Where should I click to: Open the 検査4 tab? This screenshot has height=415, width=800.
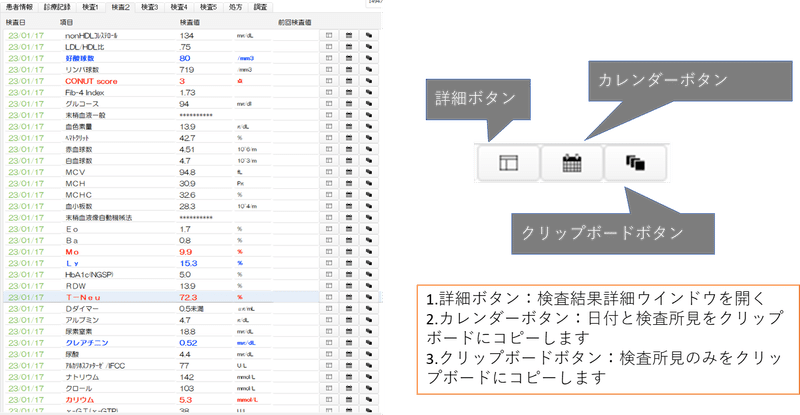pyautogui.click(x=179, y=7)
